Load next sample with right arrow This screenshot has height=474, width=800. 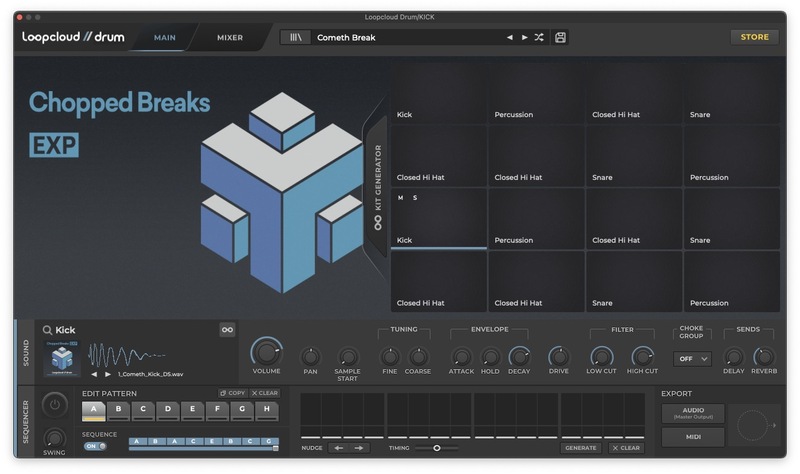(108, 374)
